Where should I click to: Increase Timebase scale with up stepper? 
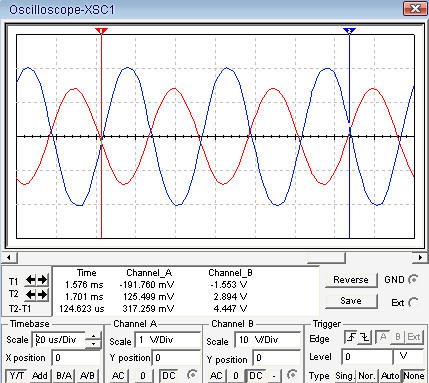point(93,336)
